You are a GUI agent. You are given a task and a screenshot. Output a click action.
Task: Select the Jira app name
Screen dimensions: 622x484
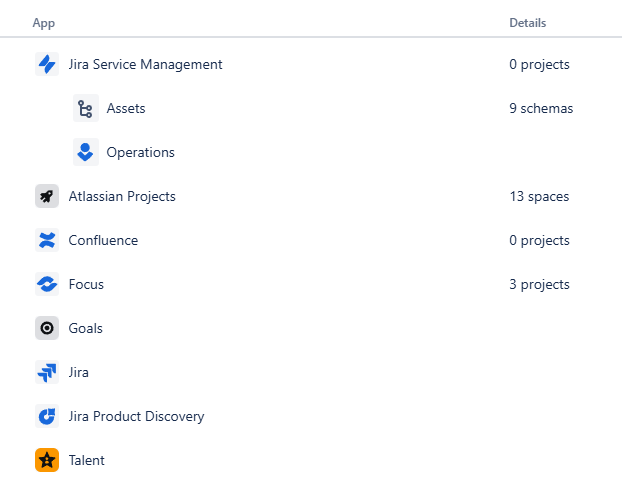click(79, 373)
